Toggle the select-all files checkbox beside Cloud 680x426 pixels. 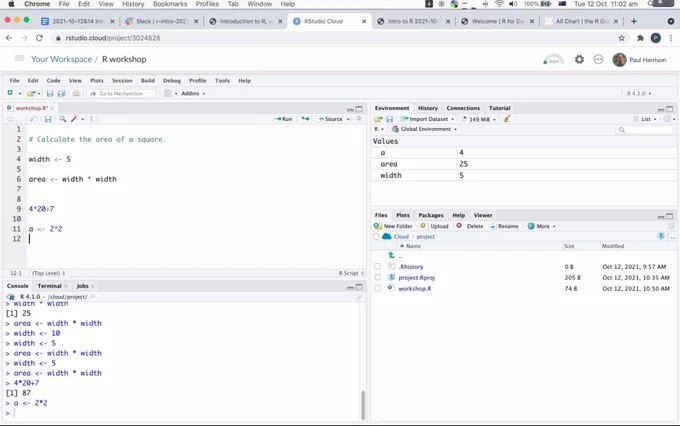point(376,236)
